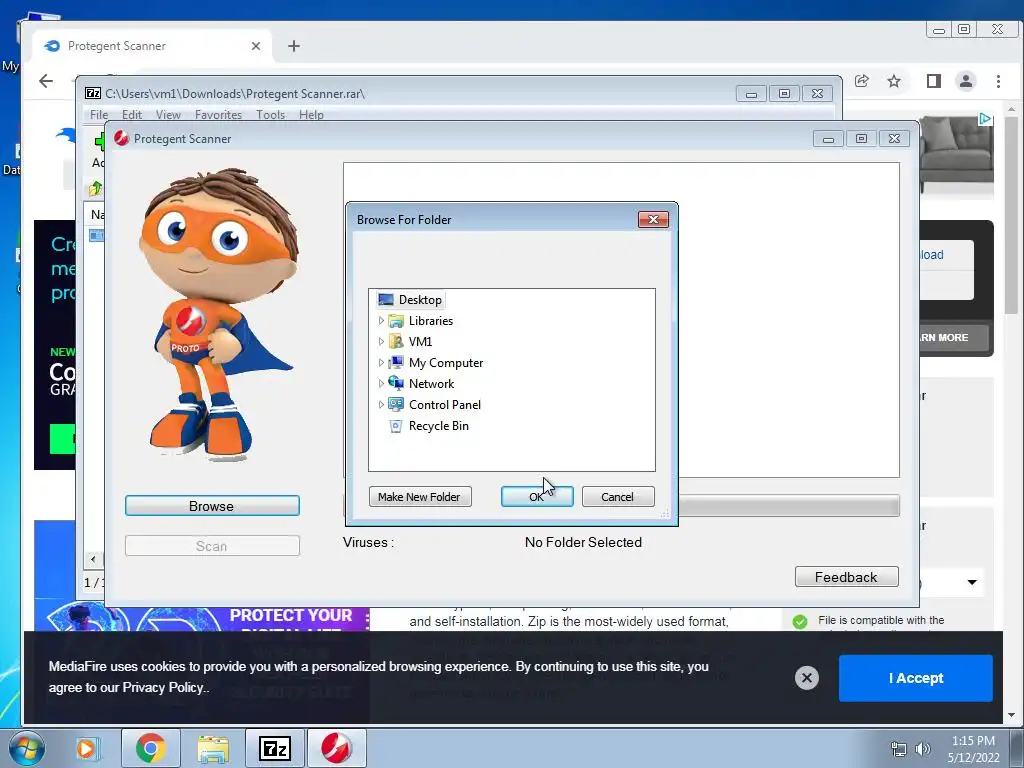Open the Help menu in 7-Zip
1024x768 pixels.
coord(312,115)
